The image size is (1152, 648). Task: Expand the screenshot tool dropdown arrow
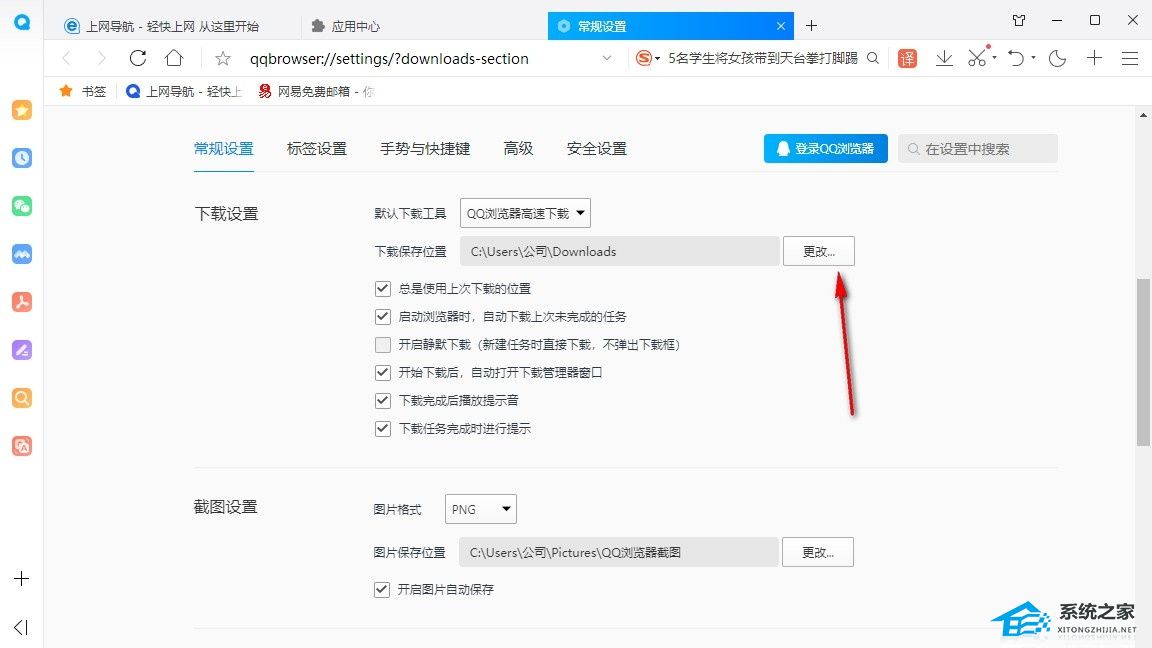tap(994, 57)
